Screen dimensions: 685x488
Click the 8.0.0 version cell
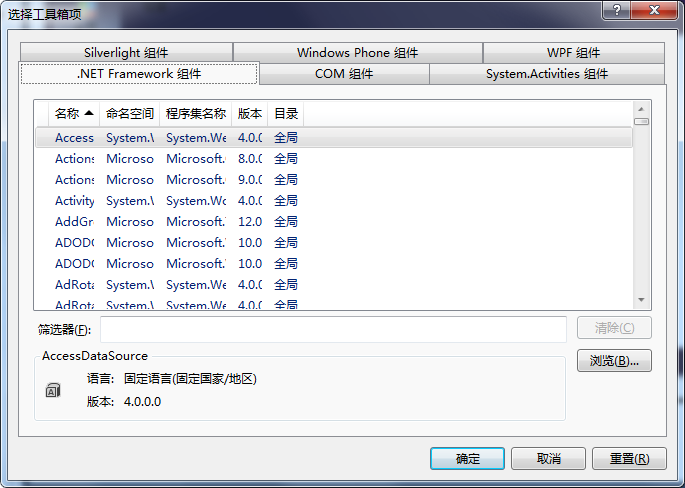(x=250, y=159)
